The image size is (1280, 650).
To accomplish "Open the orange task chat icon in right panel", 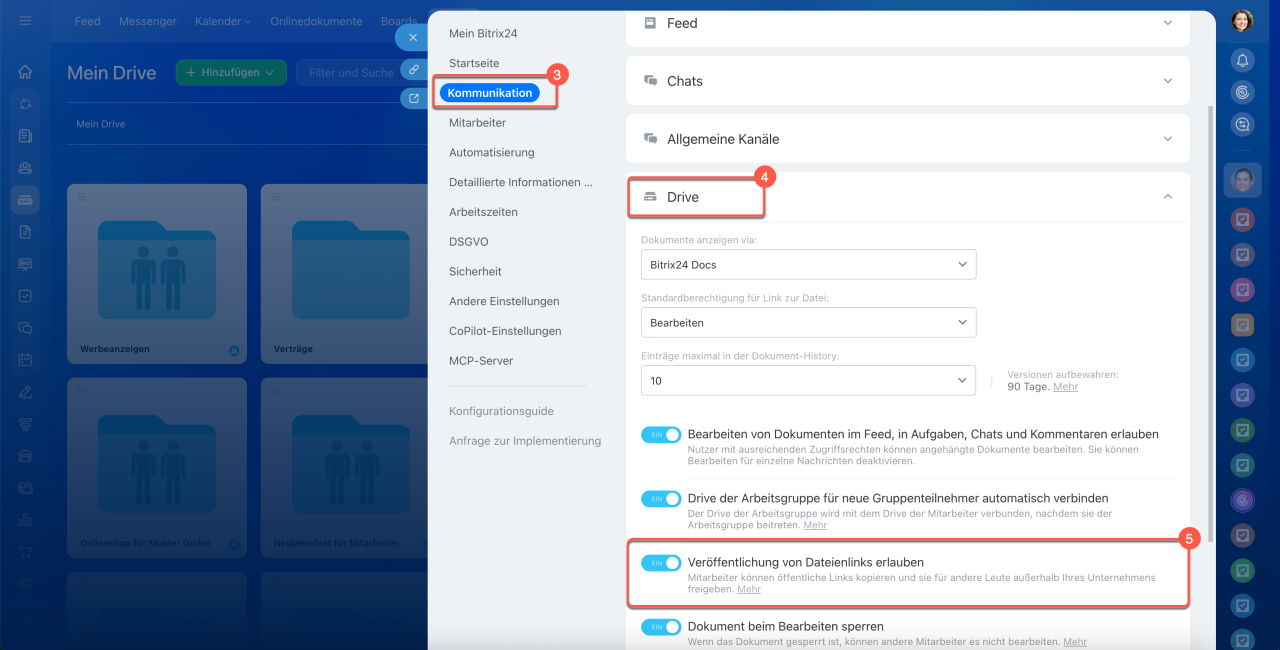I will pyautogui.click(x=1242, y=324).
